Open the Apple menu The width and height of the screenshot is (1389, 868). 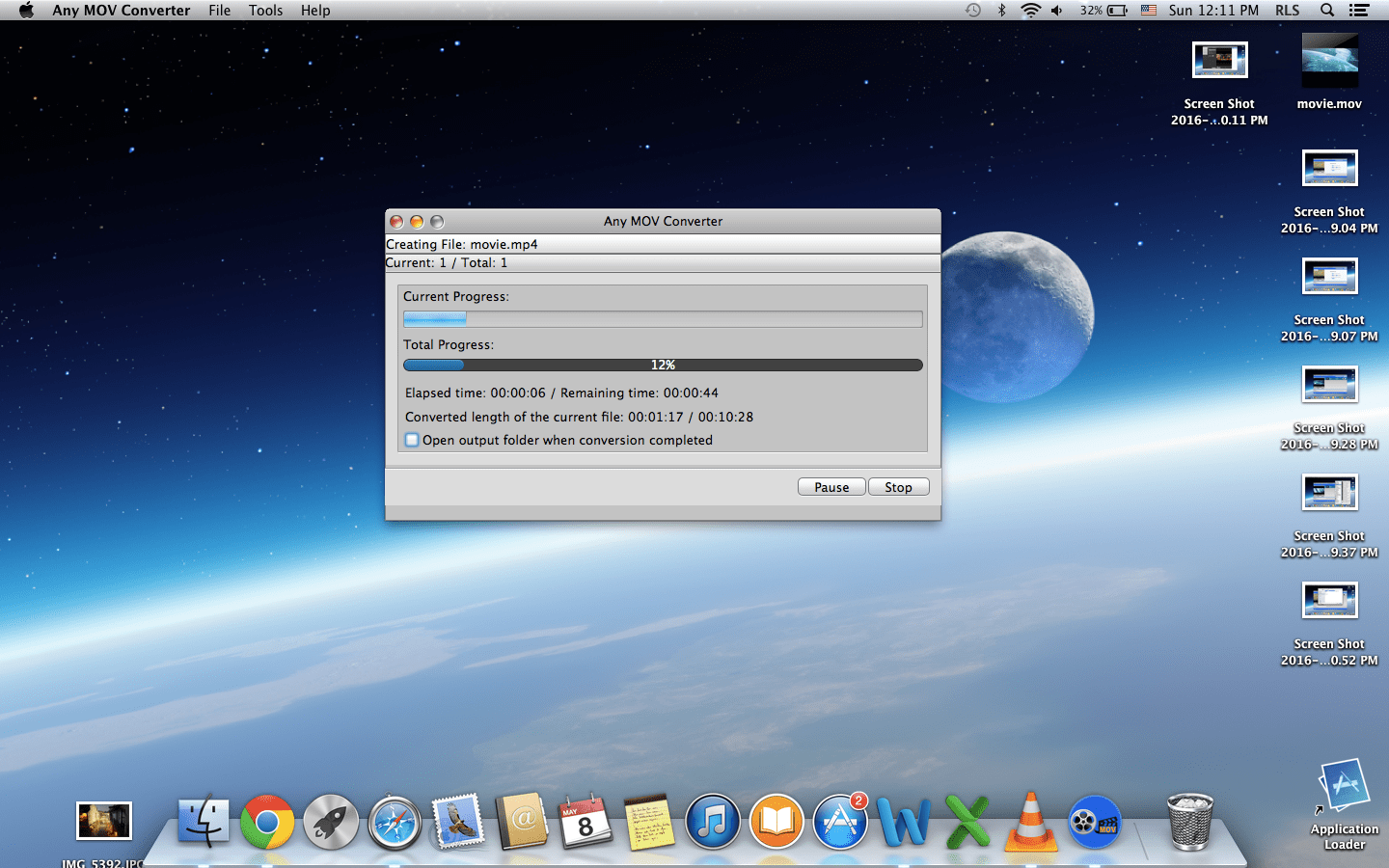point(26,10)
